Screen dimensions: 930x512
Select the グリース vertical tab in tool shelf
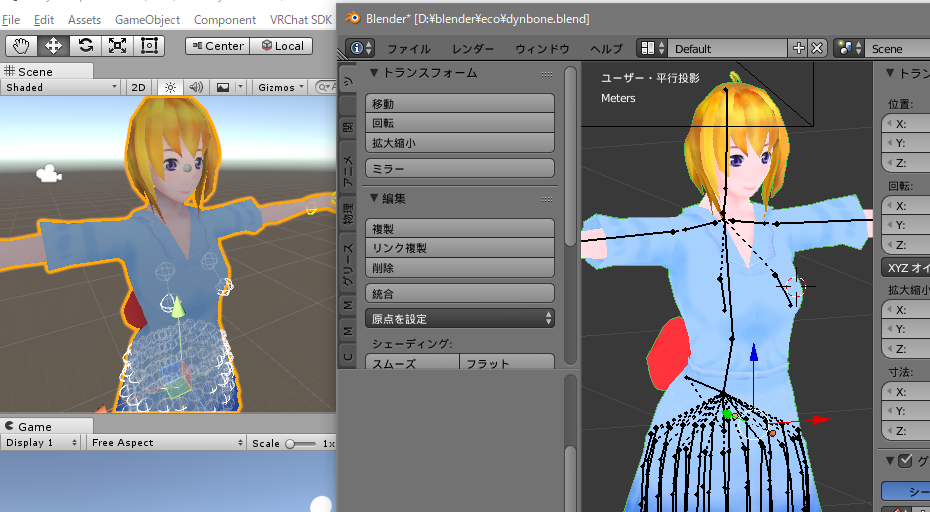click(x=348, y=265)
